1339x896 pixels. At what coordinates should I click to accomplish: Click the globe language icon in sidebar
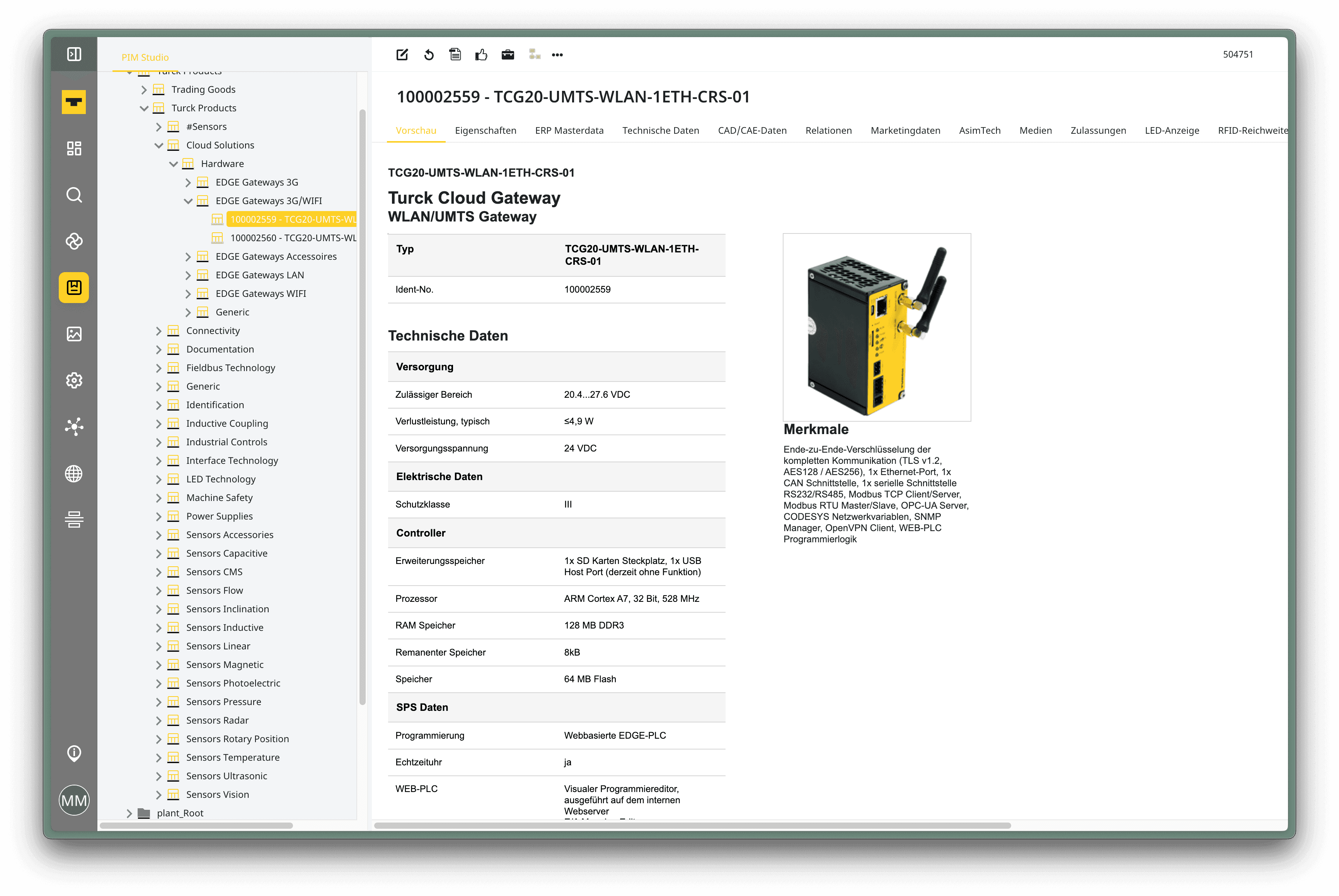74,473
